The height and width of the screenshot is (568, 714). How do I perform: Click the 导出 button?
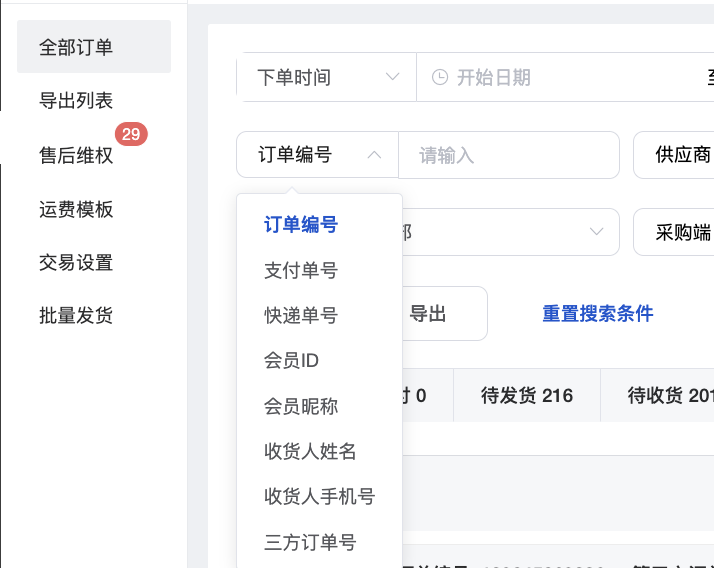[429, 314]
